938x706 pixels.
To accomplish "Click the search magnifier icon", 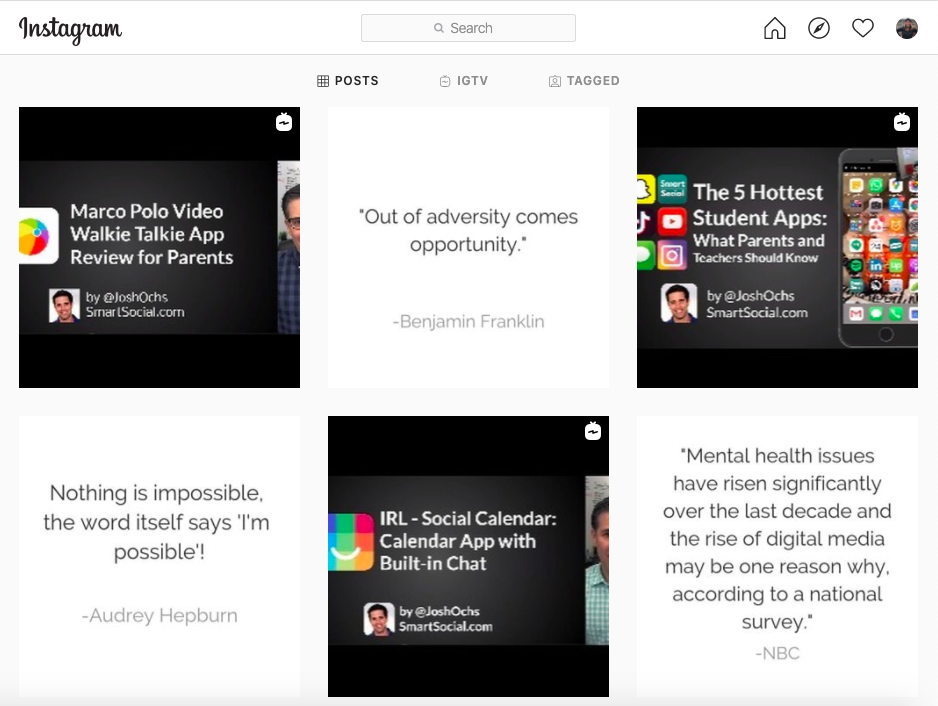I will pyautogui.click(x=439, y=28).
